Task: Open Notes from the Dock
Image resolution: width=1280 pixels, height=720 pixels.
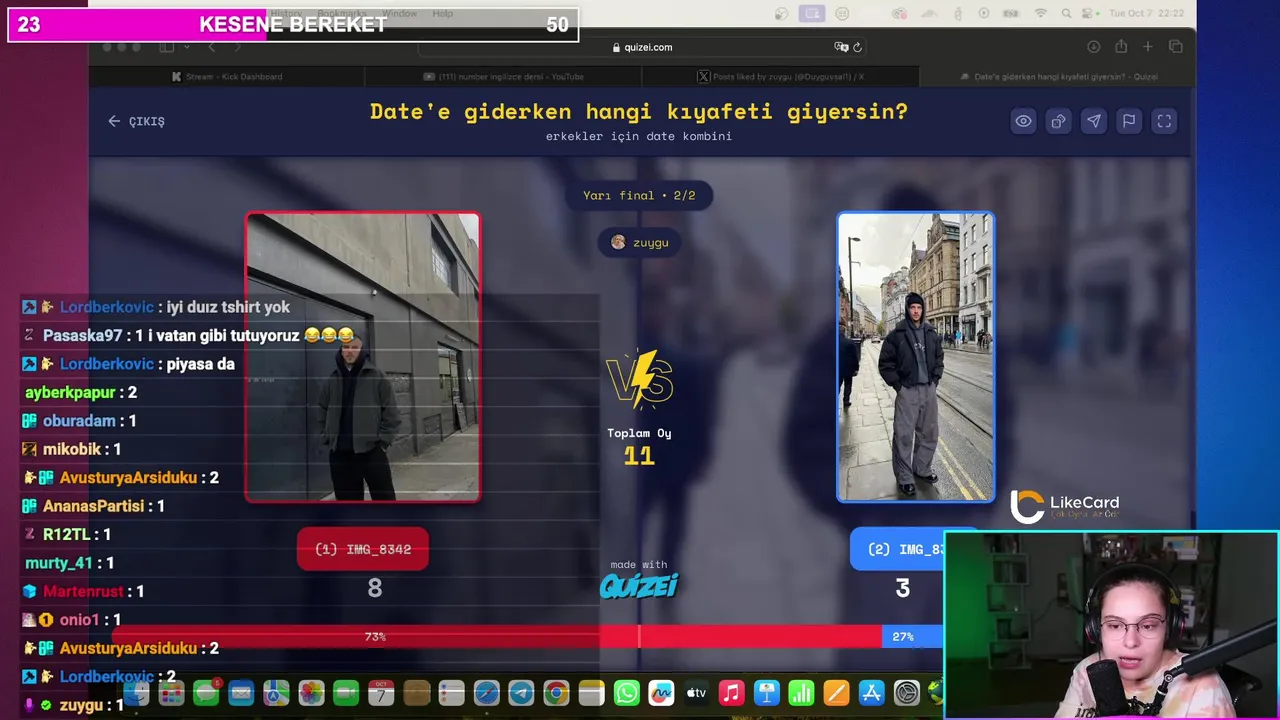Action: tap(591, 692)
